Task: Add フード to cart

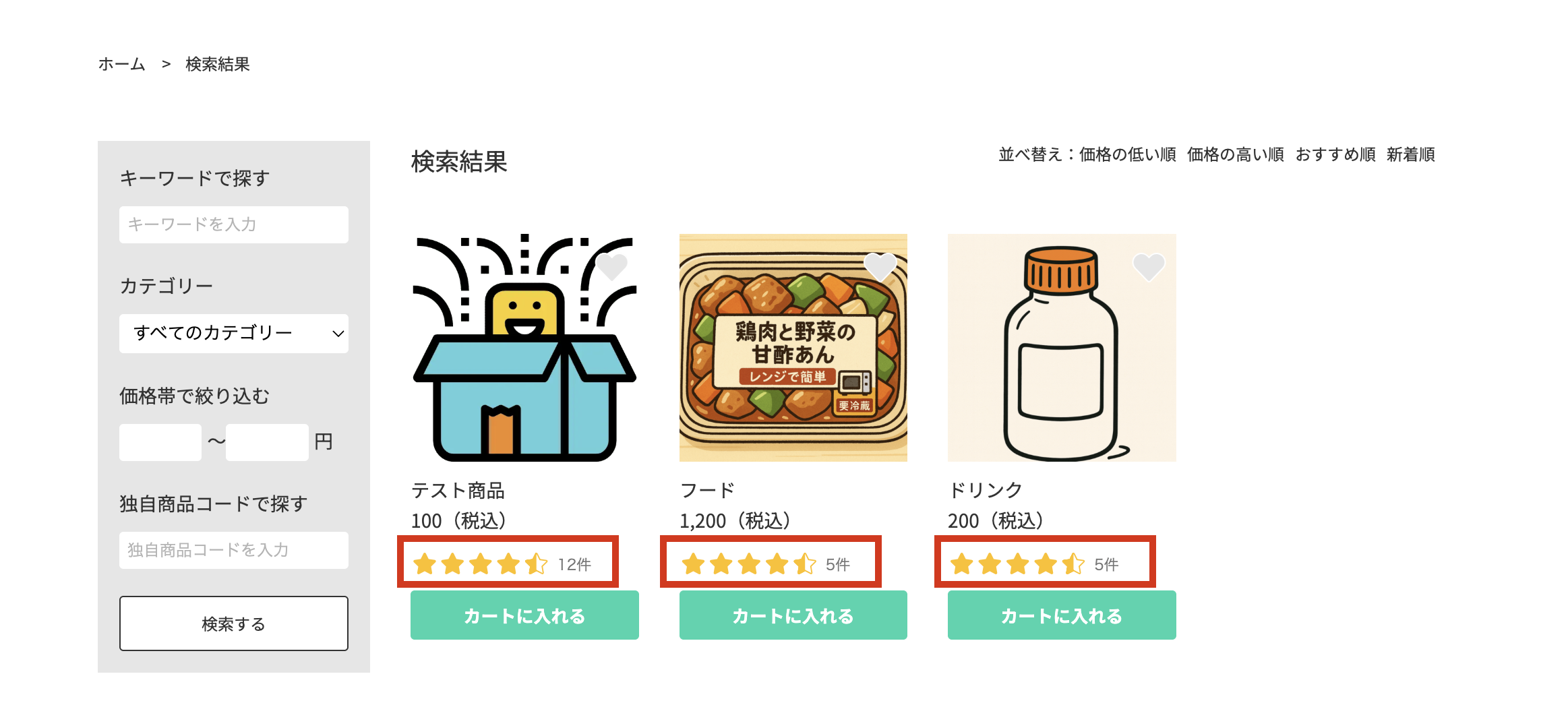Action: [793, 615]
